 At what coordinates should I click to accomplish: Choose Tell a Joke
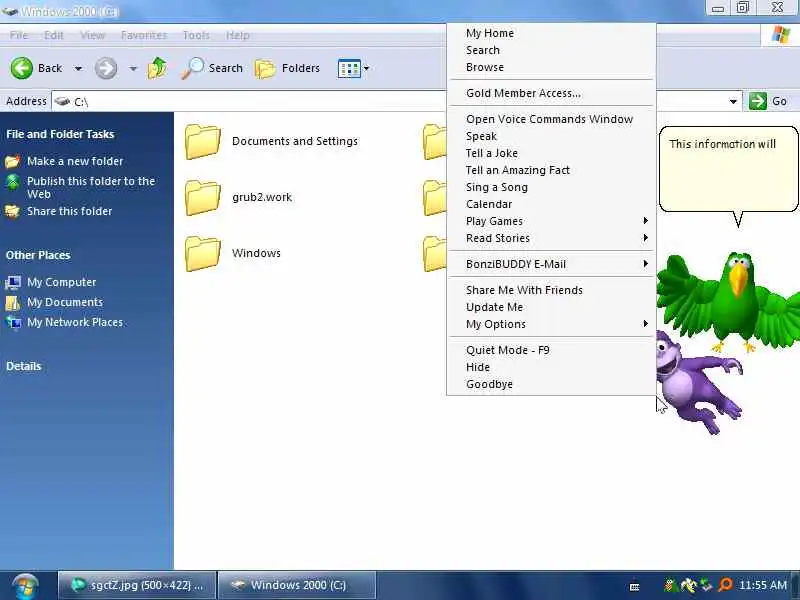click(x=492, y=153)
